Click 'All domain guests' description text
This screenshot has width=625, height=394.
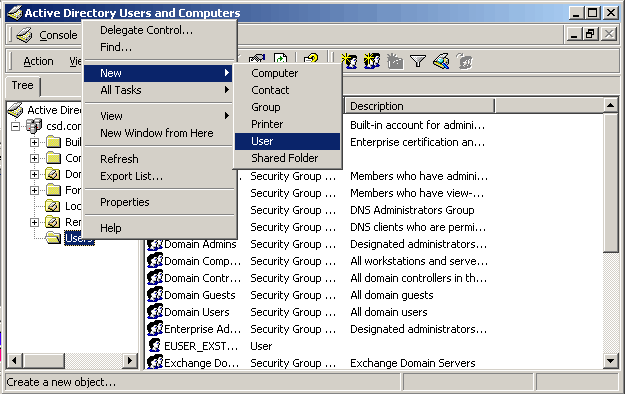click(392, 295)
